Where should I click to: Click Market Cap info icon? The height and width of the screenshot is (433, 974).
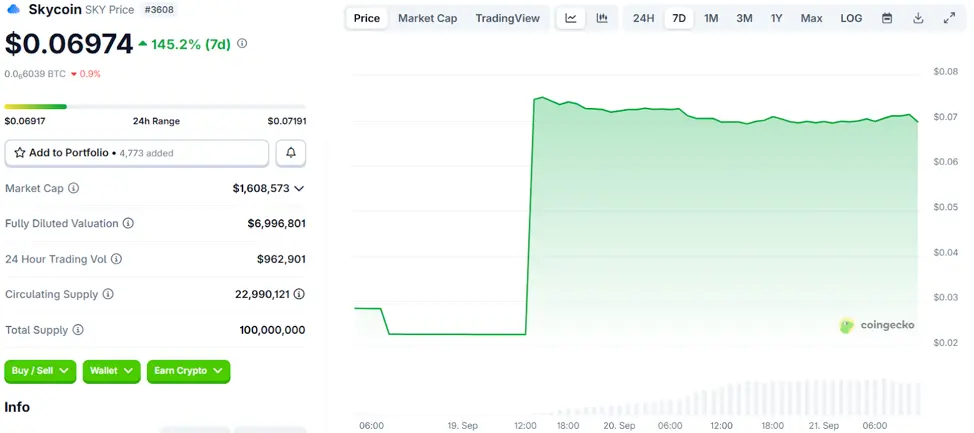(x=74, y=188)
